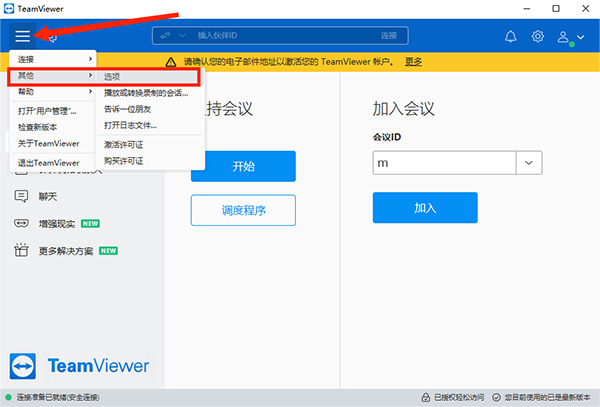The image size is (600, 407).
Task: Click the augmented reality goggles icon
Action: [21, 223]
